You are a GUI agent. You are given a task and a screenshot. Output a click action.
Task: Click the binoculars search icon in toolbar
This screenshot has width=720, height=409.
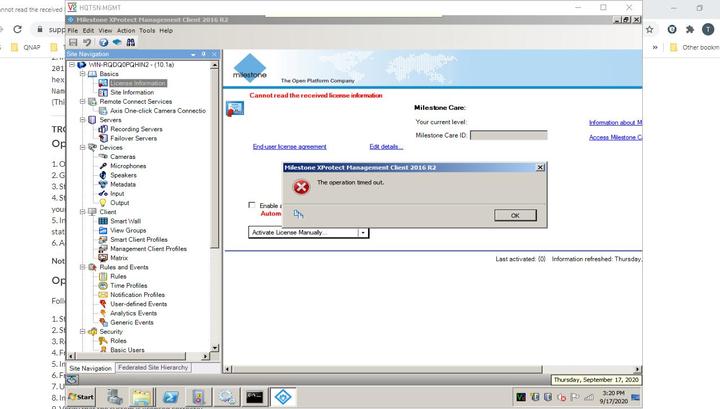pyautogui.click(x=128, y=42)
